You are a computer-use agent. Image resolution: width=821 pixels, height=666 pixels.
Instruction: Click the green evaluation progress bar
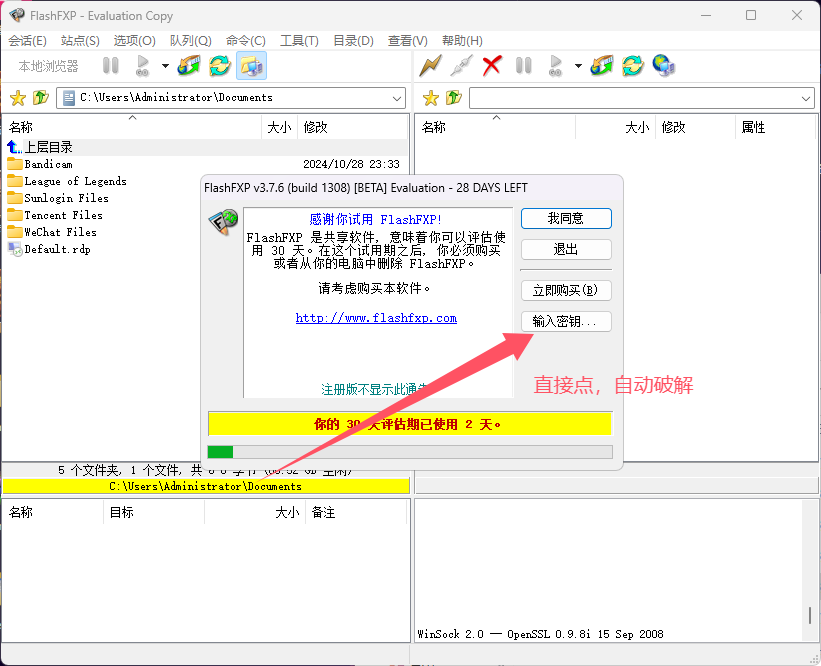220,452
